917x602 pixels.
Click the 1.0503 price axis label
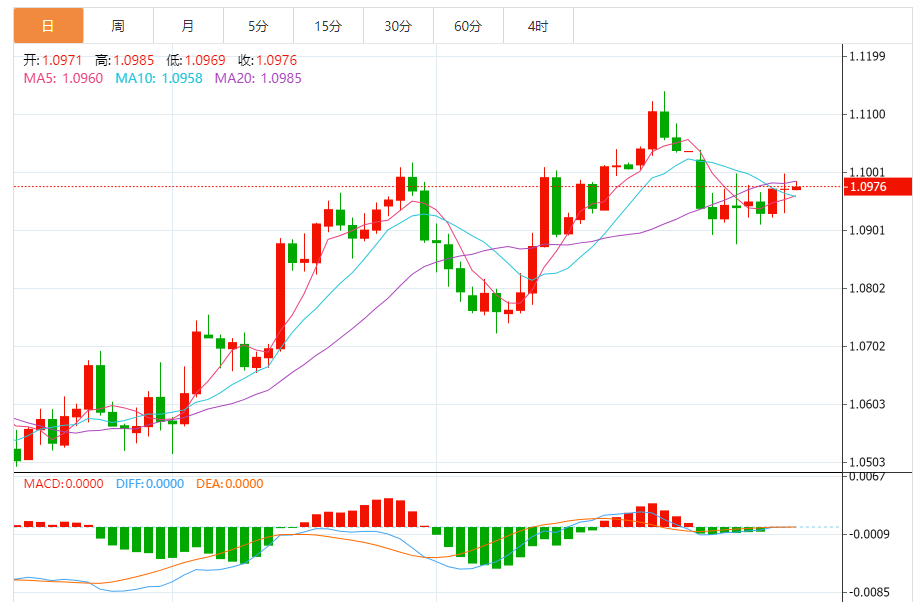tap(867, 462)
